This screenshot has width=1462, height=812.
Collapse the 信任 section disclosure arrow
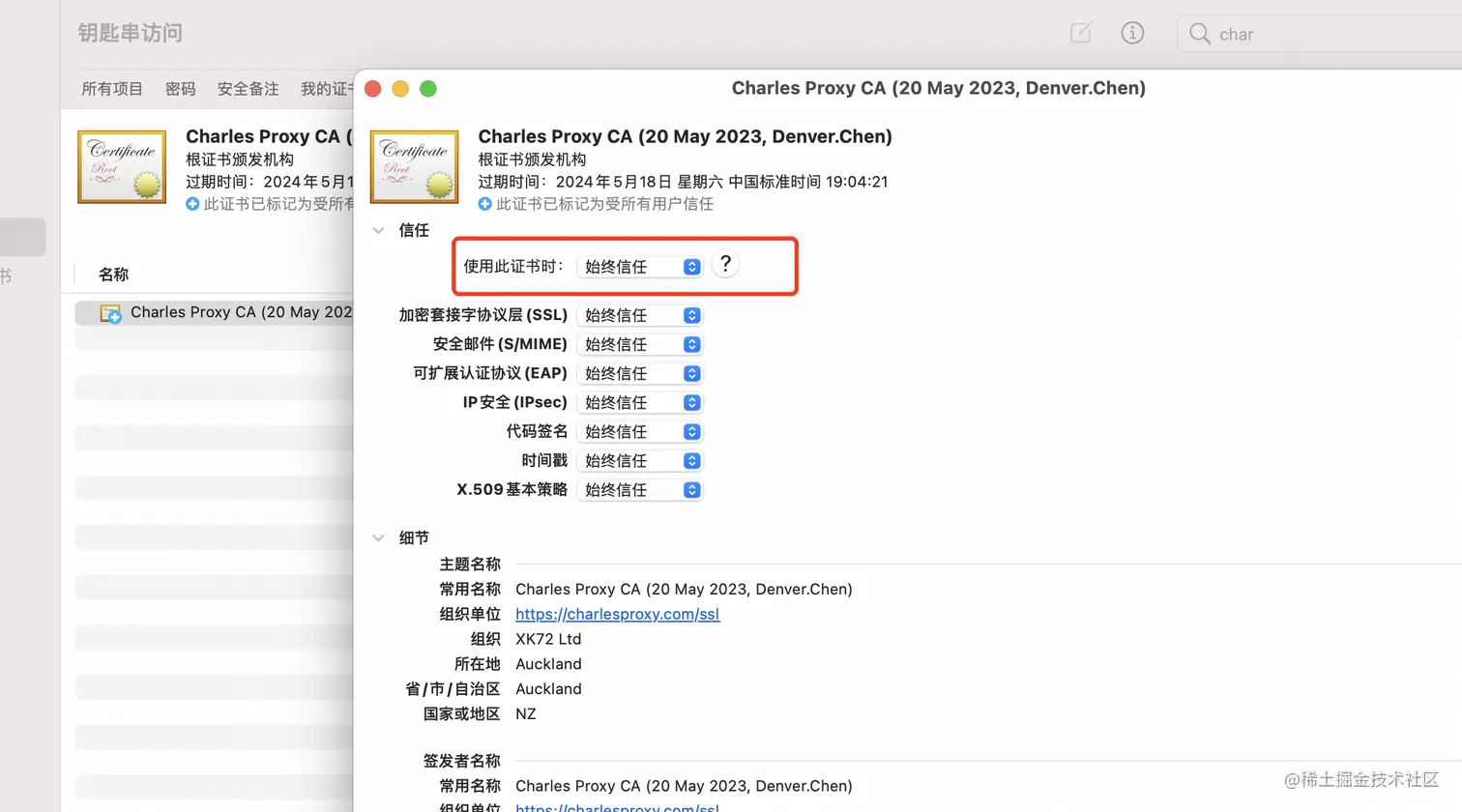(378, 230)
